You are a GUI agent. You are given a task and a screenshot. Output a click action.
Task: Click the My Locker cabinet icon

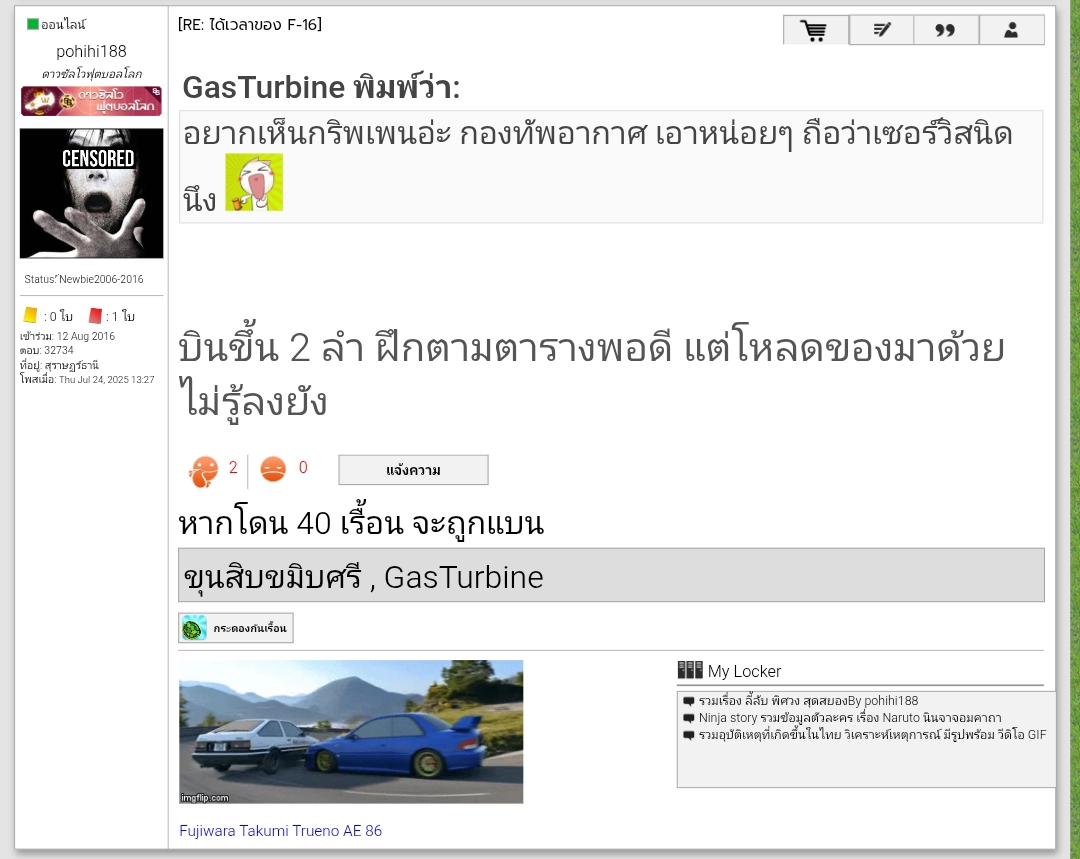tap(690, 670)
